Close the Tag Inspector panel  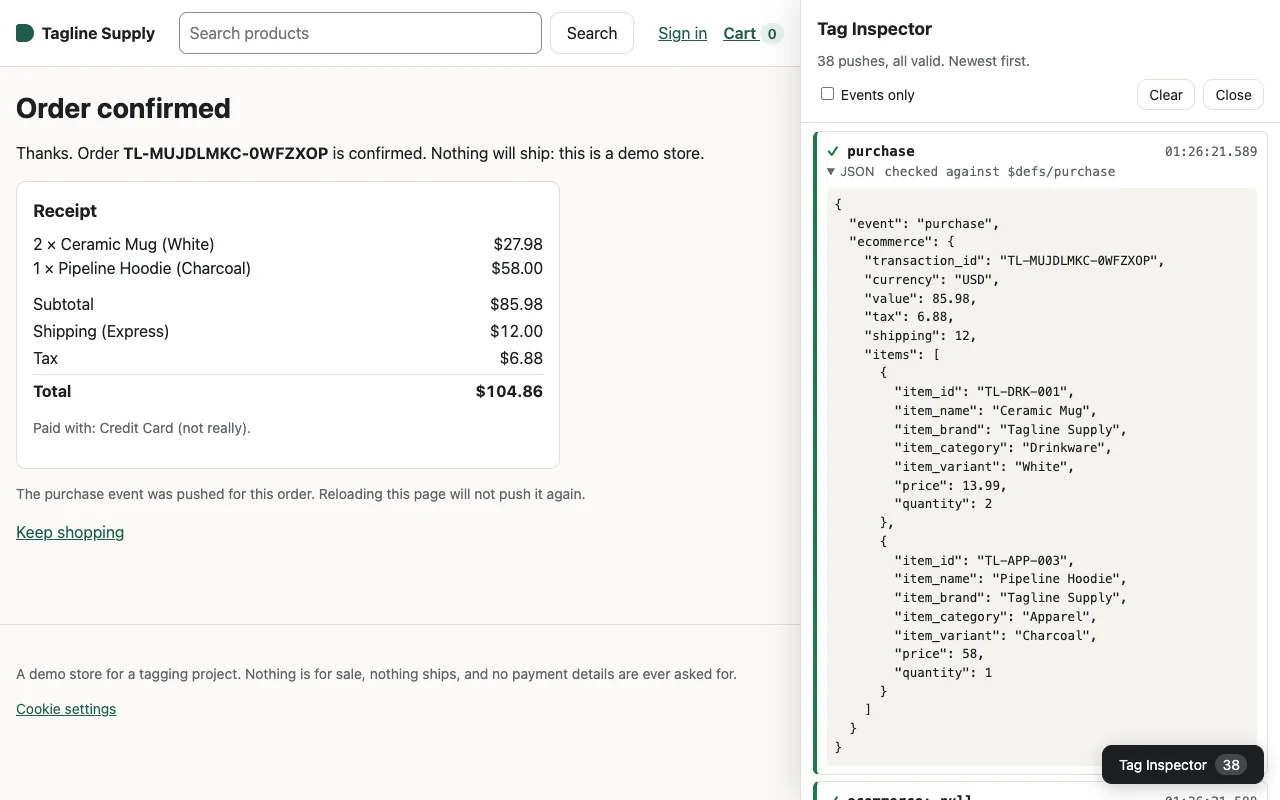coord(1233,95)
